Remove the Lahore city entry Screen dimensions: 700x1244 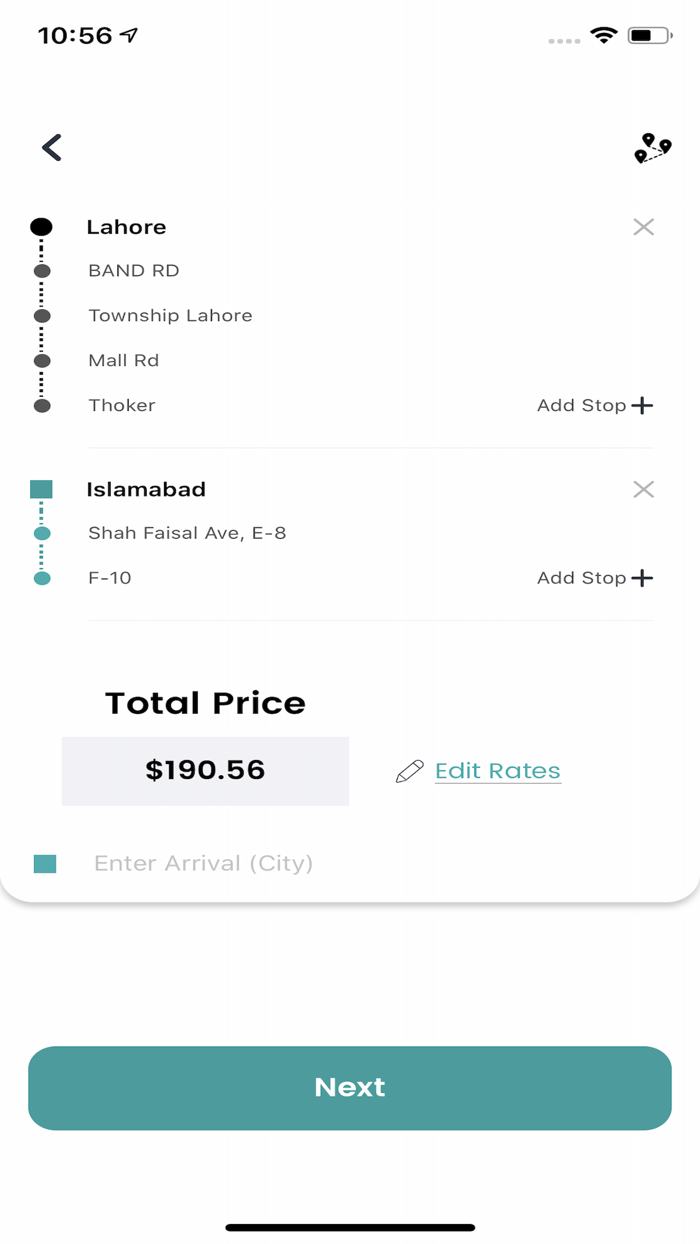[x=643, y=227]
